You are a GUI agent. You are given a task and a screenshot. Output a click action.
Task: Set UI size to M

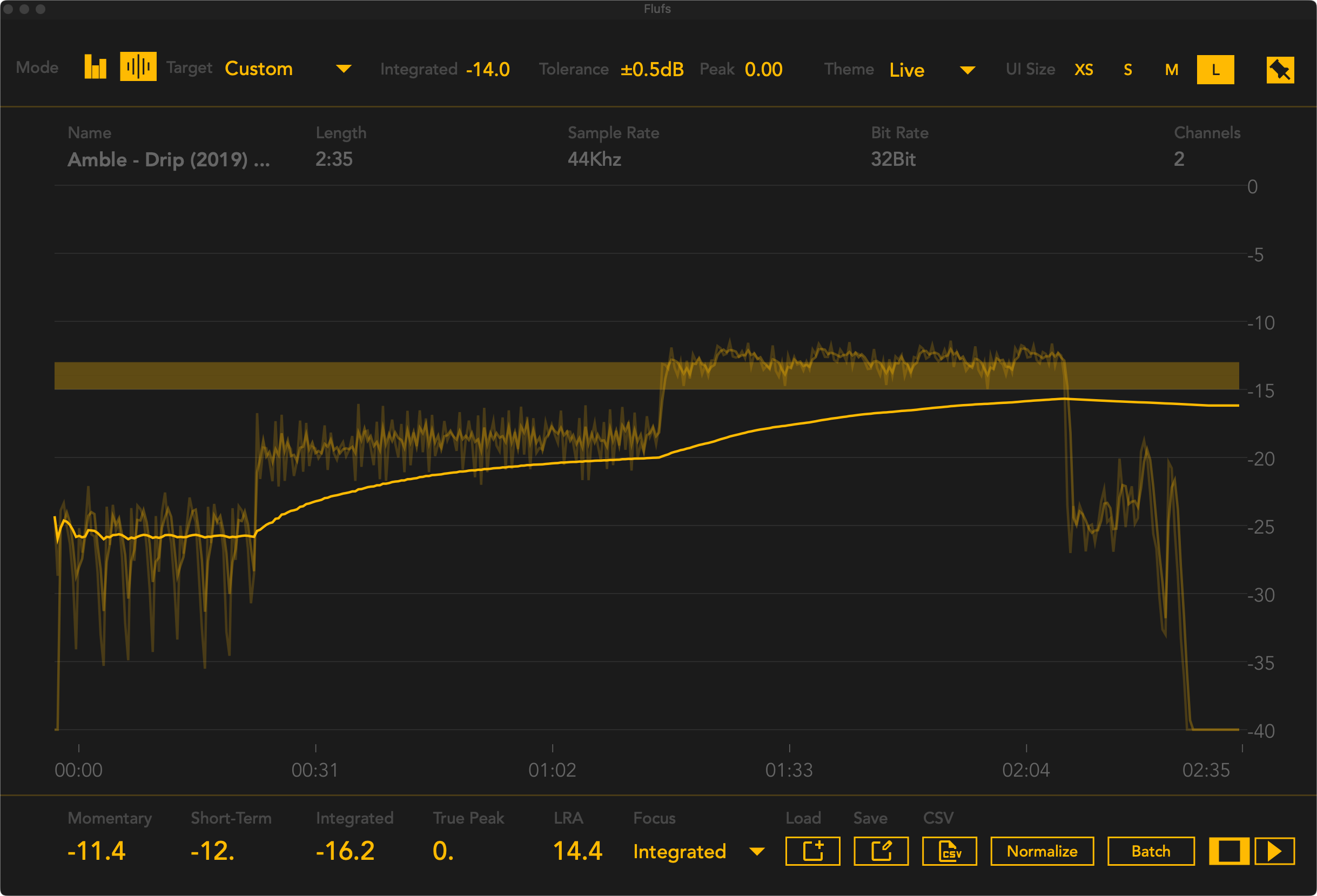pyautogui.click(x=1171, y=70)
